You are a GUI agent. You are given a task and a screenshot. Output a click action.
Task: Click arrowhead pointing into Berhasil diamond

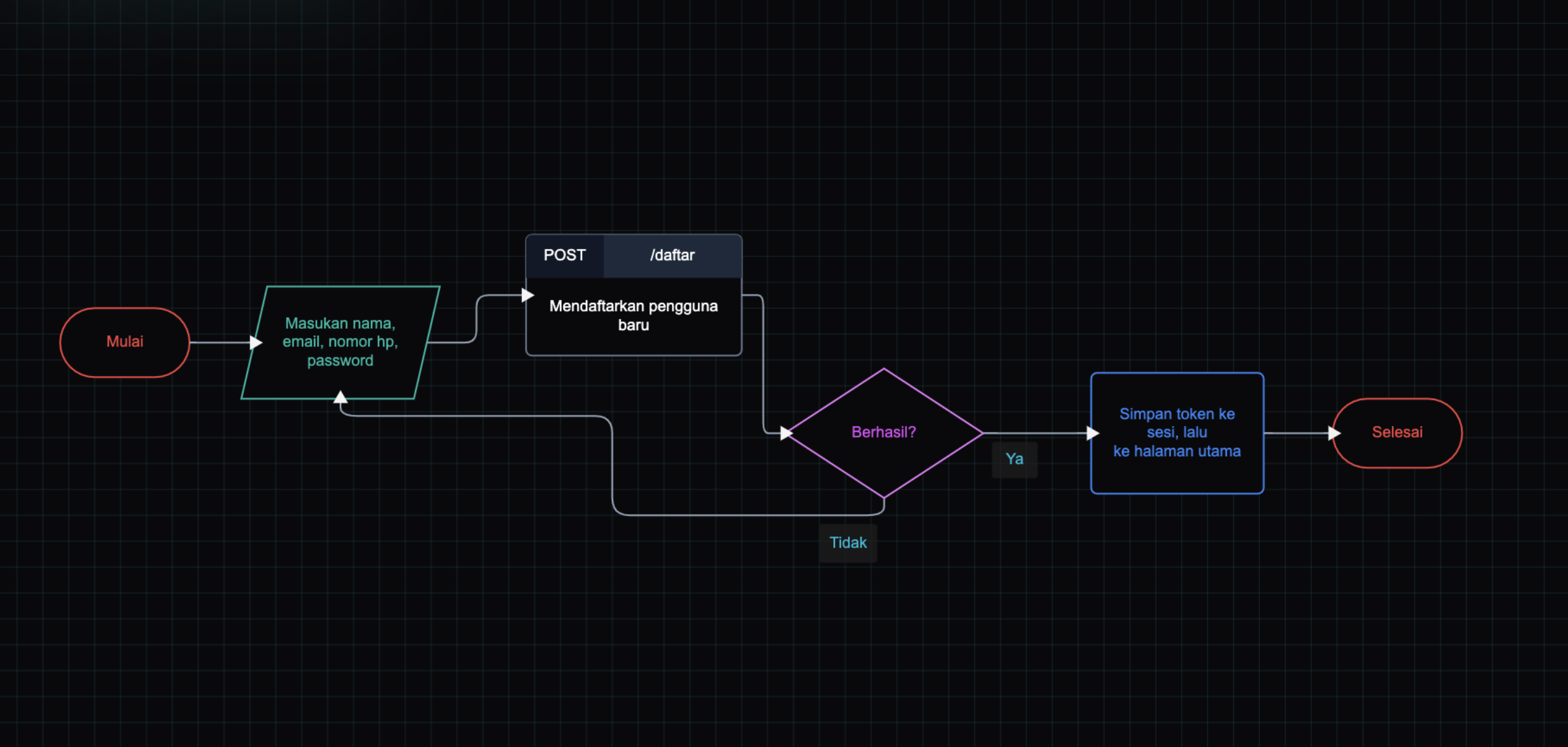click(x=785, y=433)
